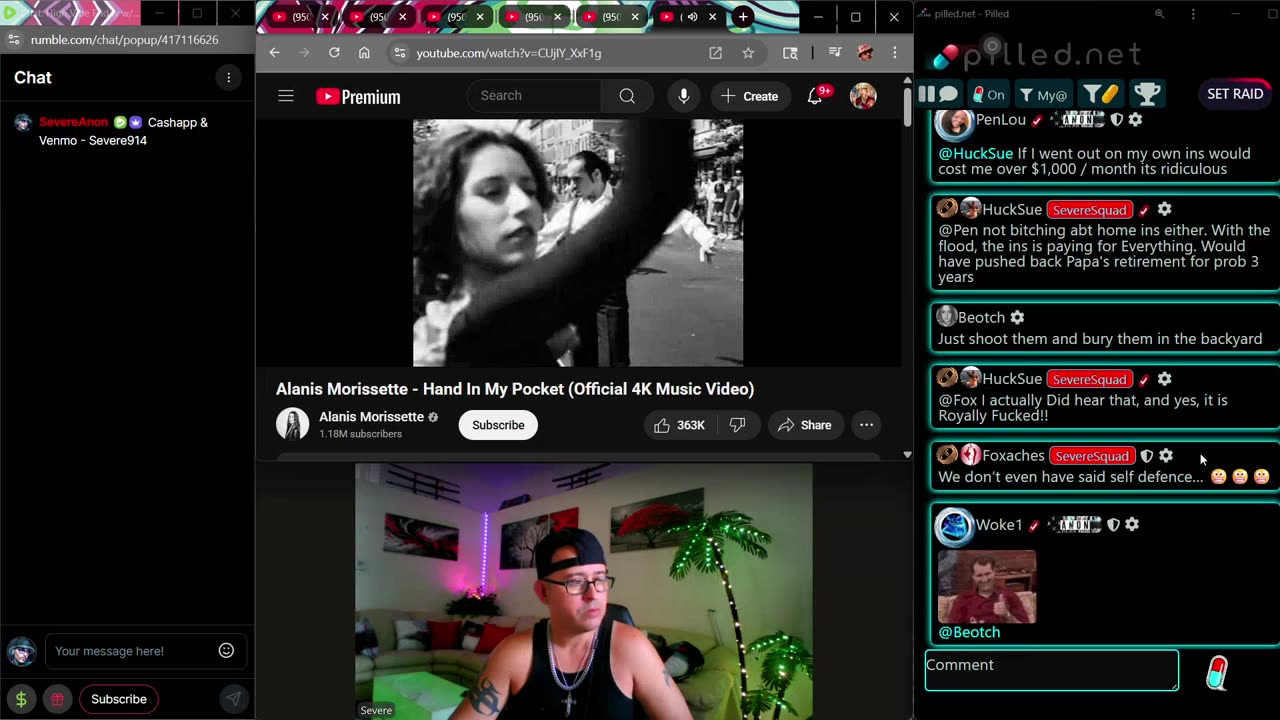
Task: Open gear on HuckSue's '@Fox I actually' message
Action: [x=1164, y=379]
